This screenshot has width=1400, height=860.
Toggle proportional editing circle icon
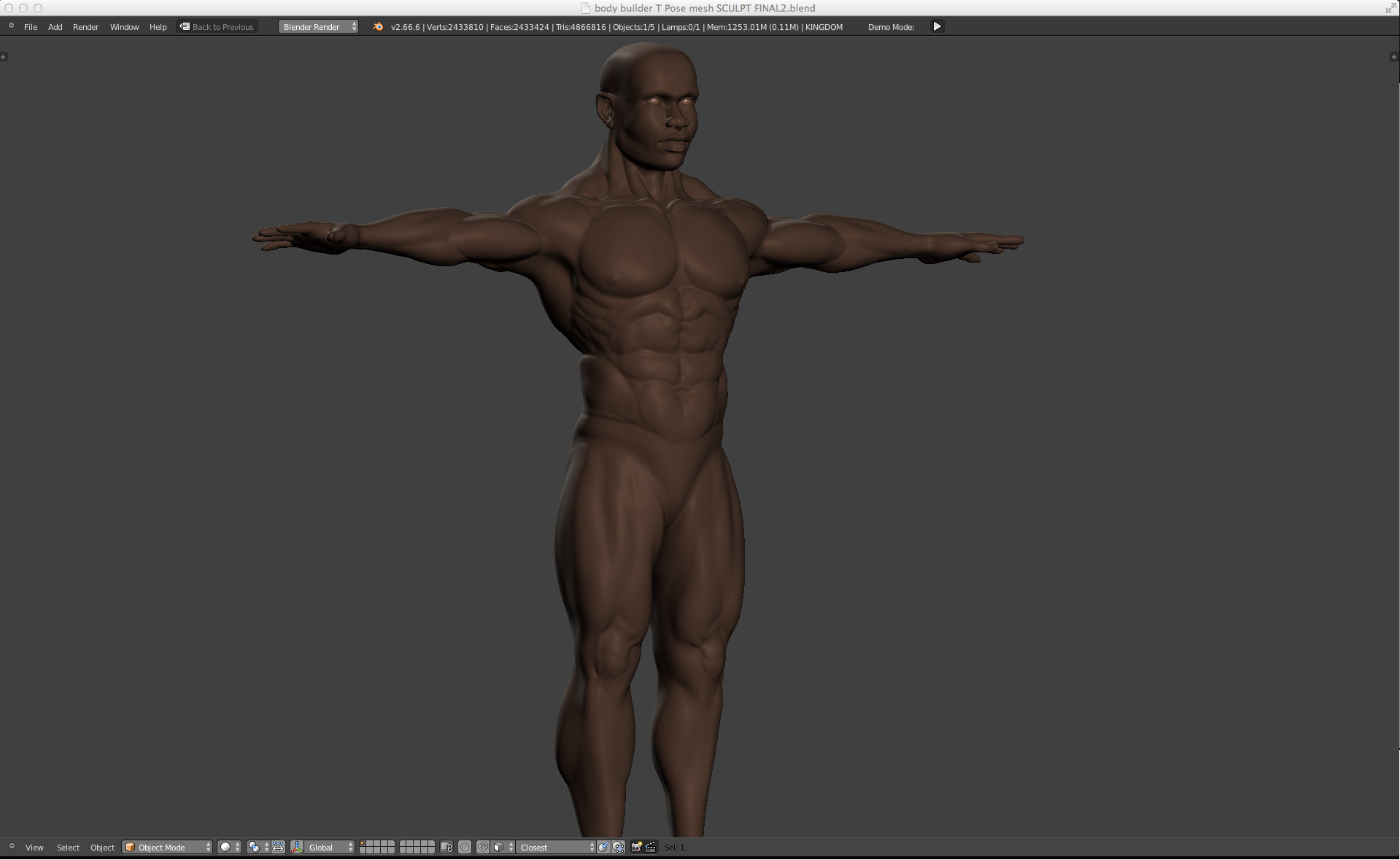pos(465,848)
